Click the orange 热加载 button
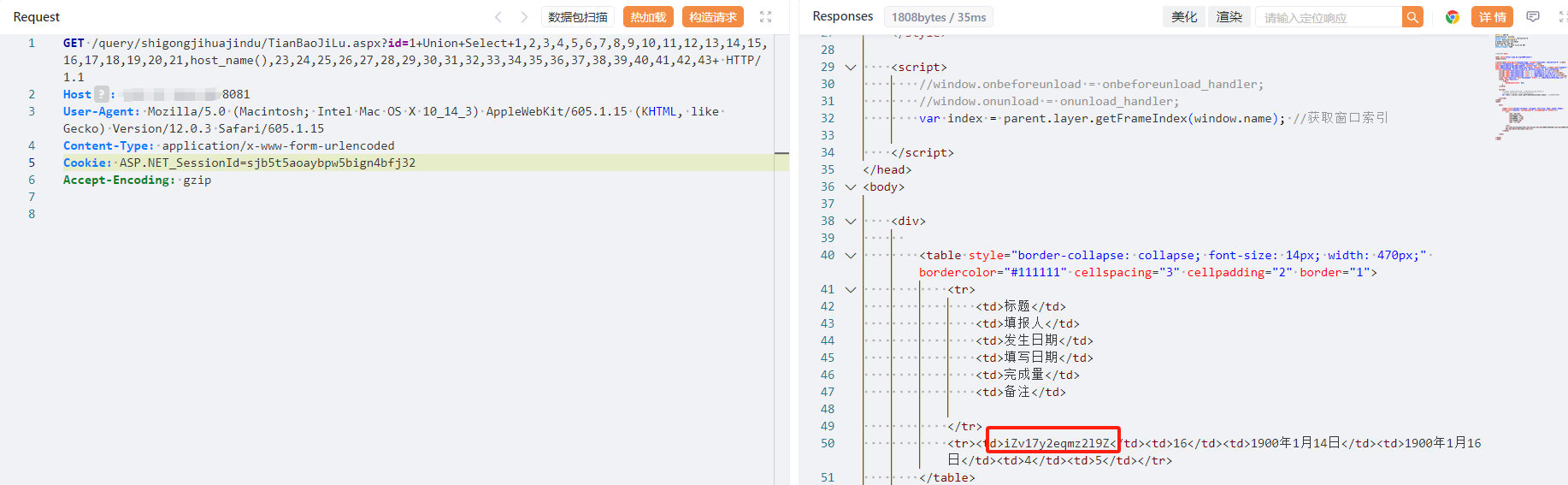Screen dimensions: 1568x485 click(x=648, y=17)
